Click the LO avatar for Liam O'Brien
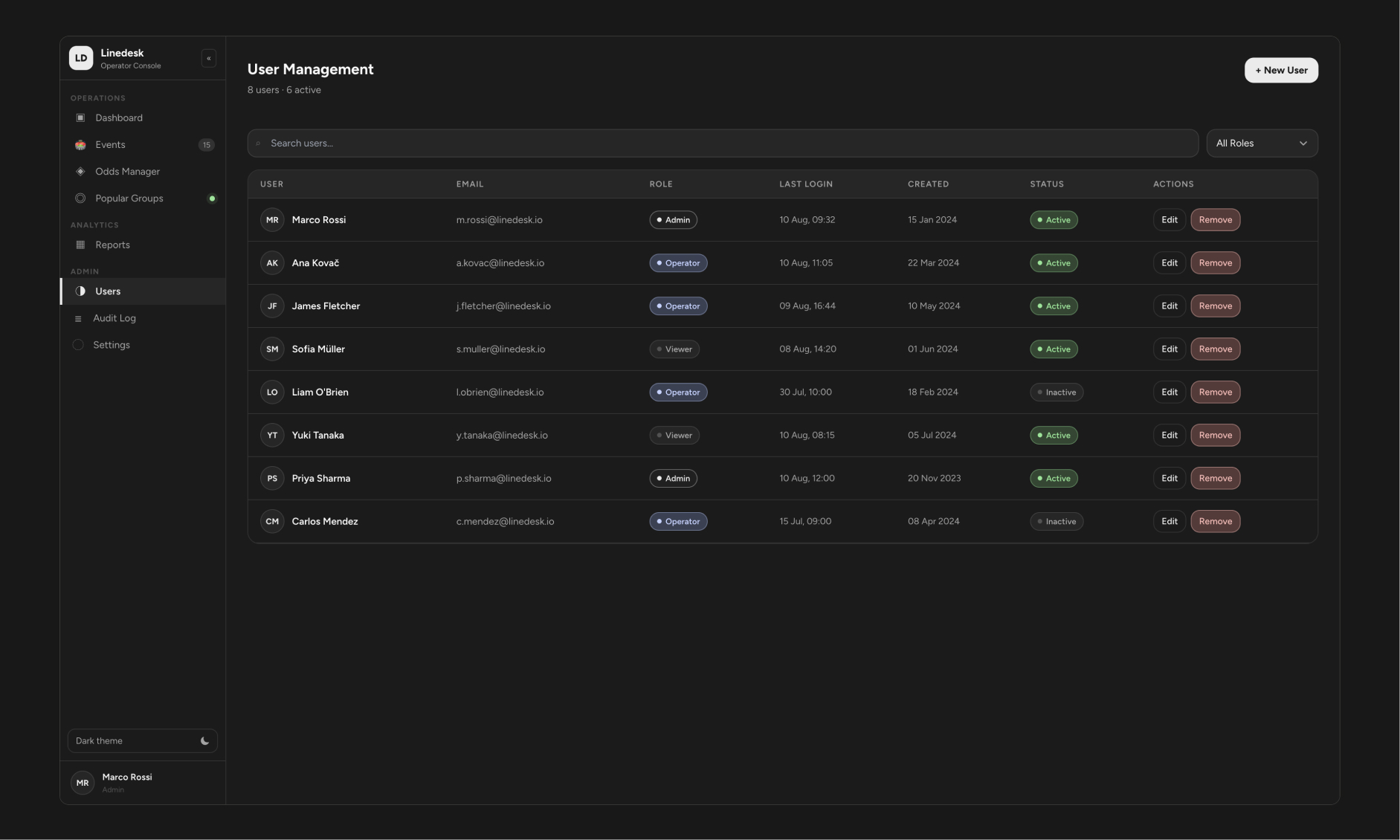This screenshot has height=840, width=1400. click(x=272, y=392)
